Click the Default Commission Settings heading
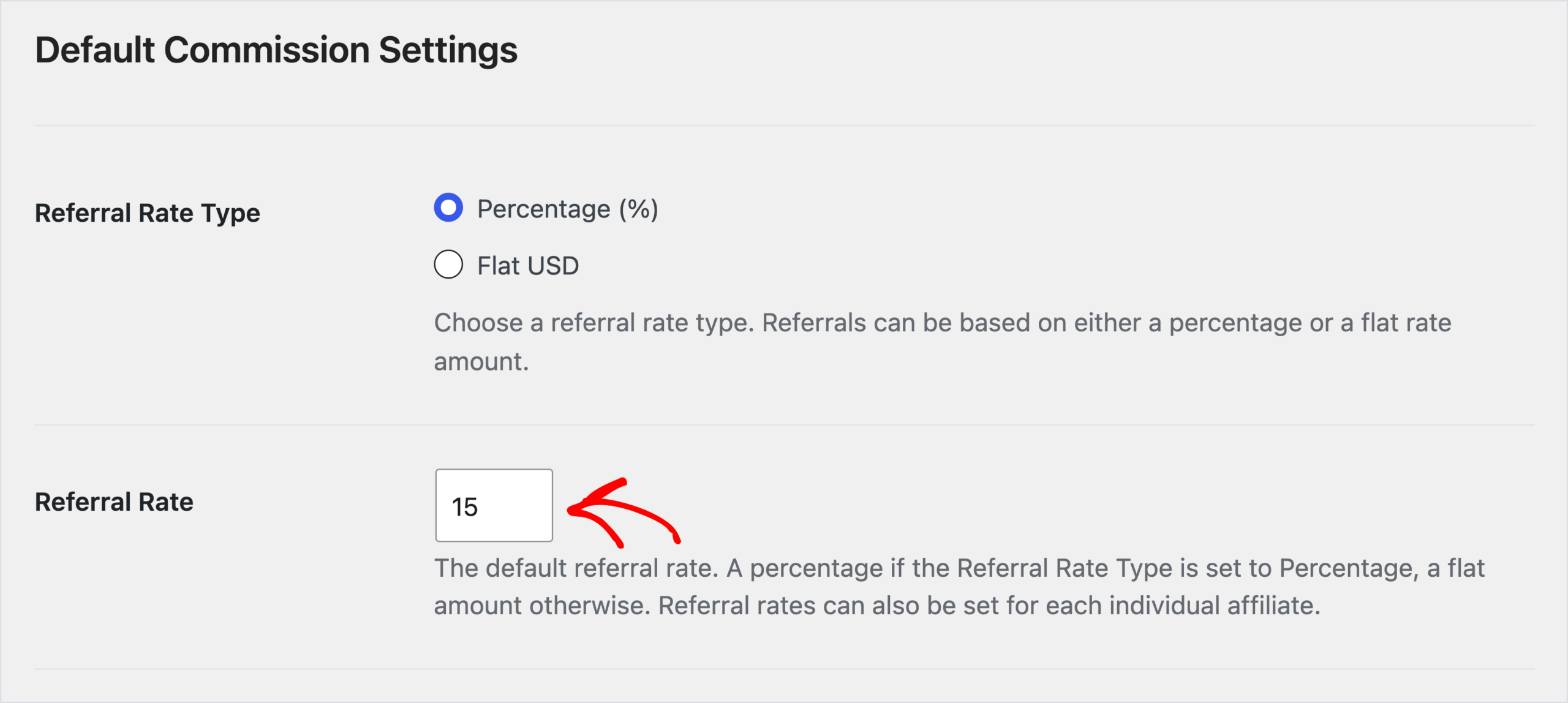The height and width of the screenshot is (703, 1568). (276, 50)
